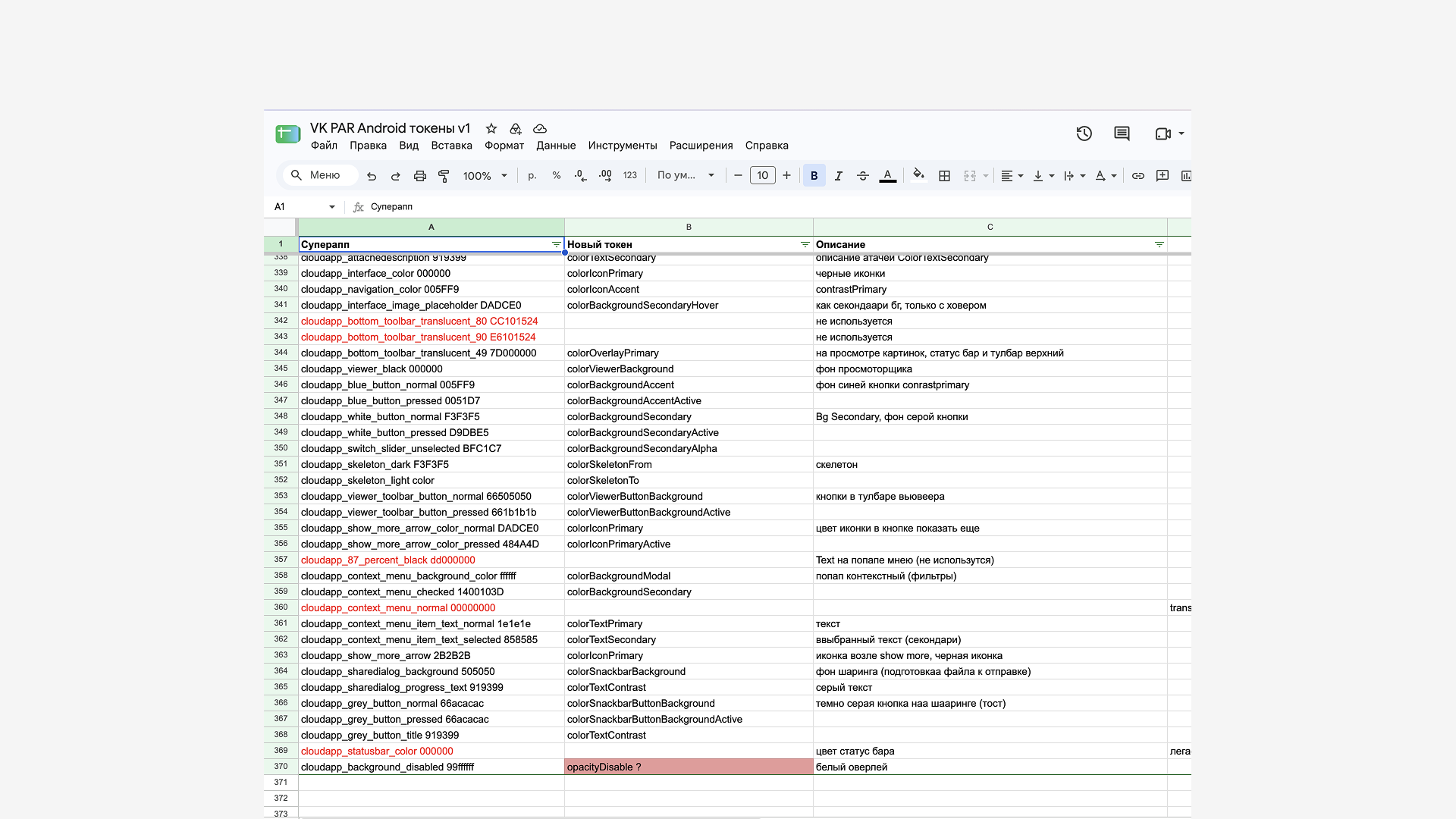
Task: Open the Расширения menu
Action: 701,146
